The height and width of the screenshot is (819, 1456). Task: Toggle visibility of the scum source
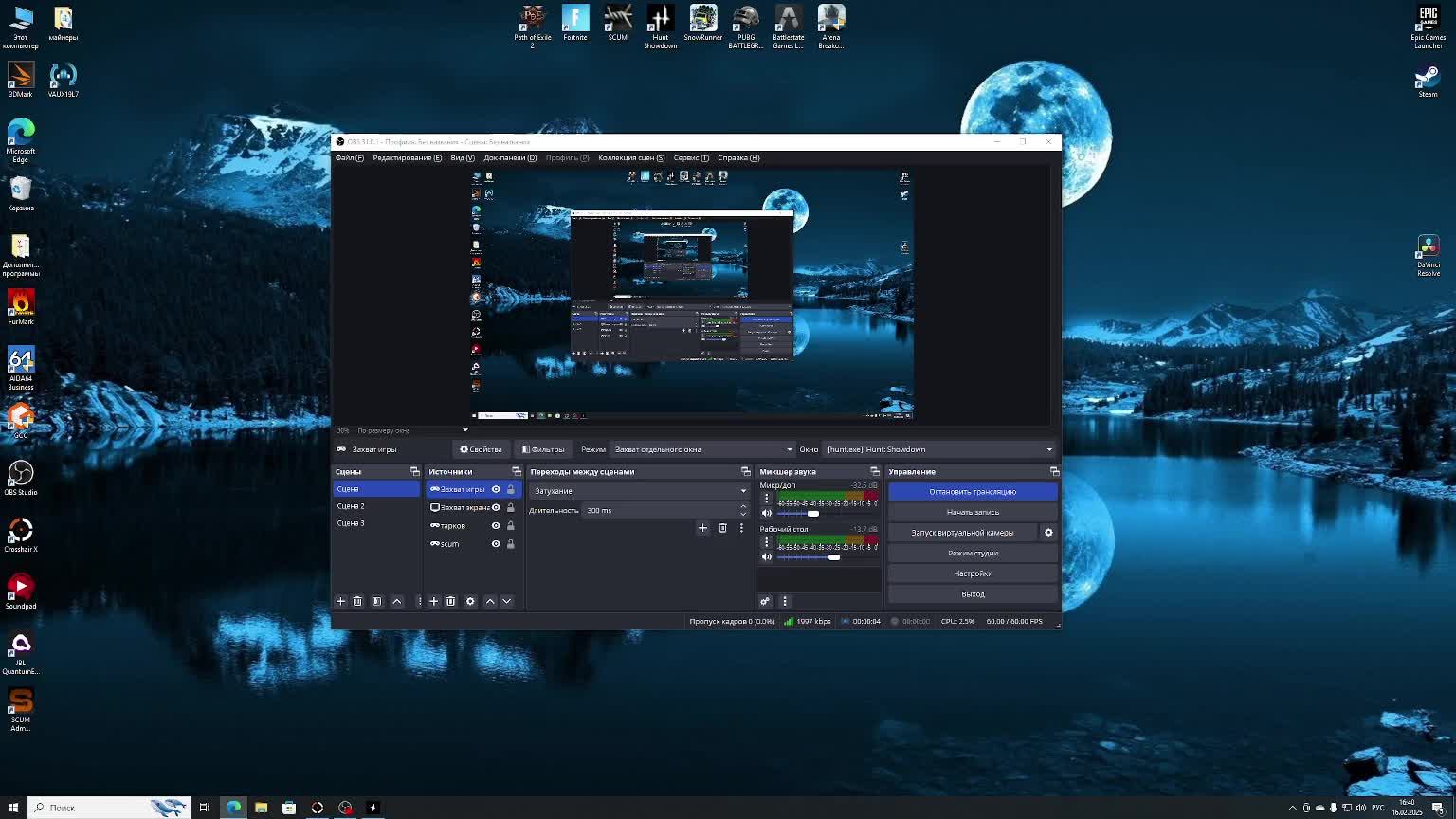point(496,544)
